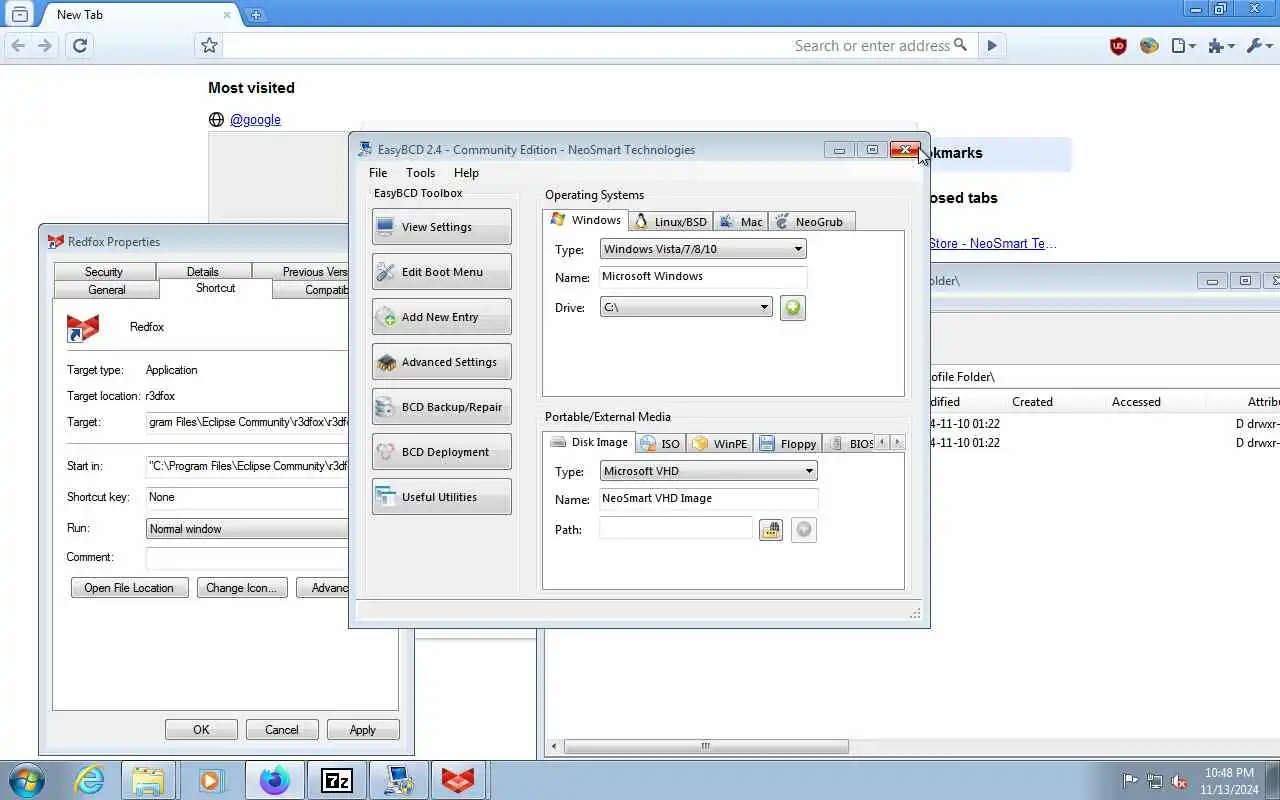Click the uBlock Origin extension icon
Viewport: 1280px width, 800px height.
click(1118, 45)
